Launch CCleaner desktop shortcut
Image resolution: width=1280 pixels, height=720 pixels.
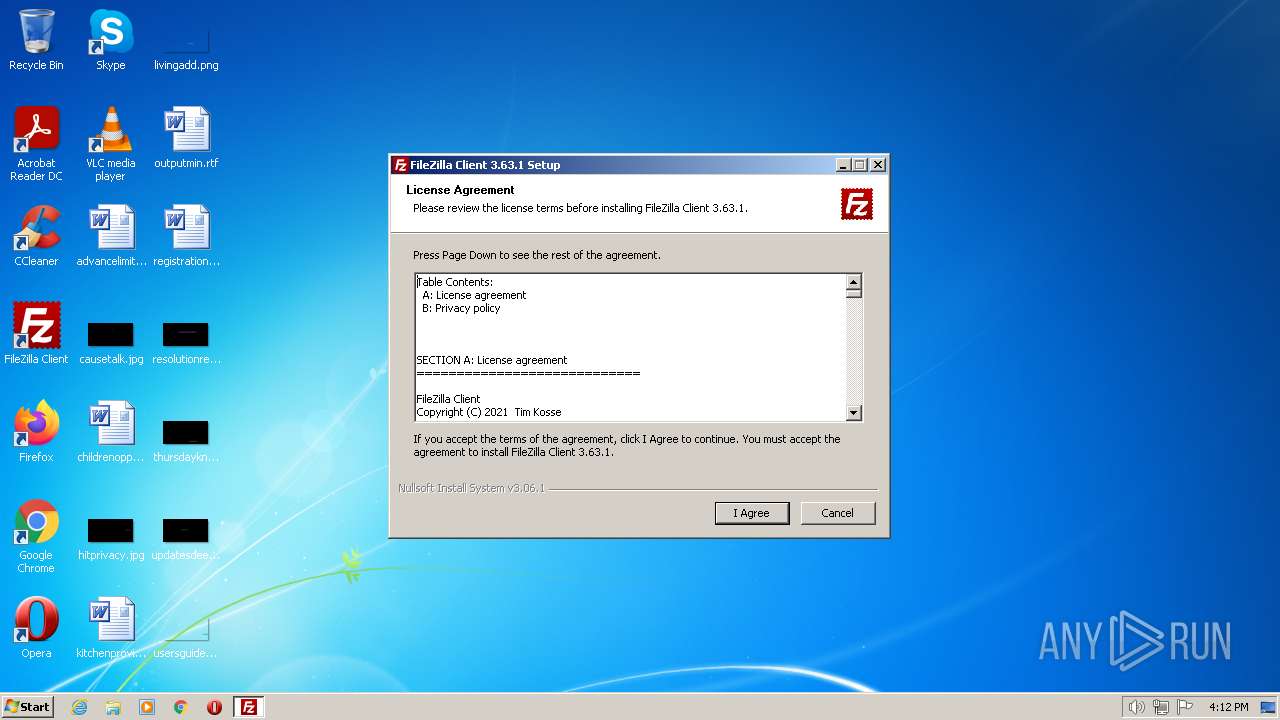tap(36, 236)
